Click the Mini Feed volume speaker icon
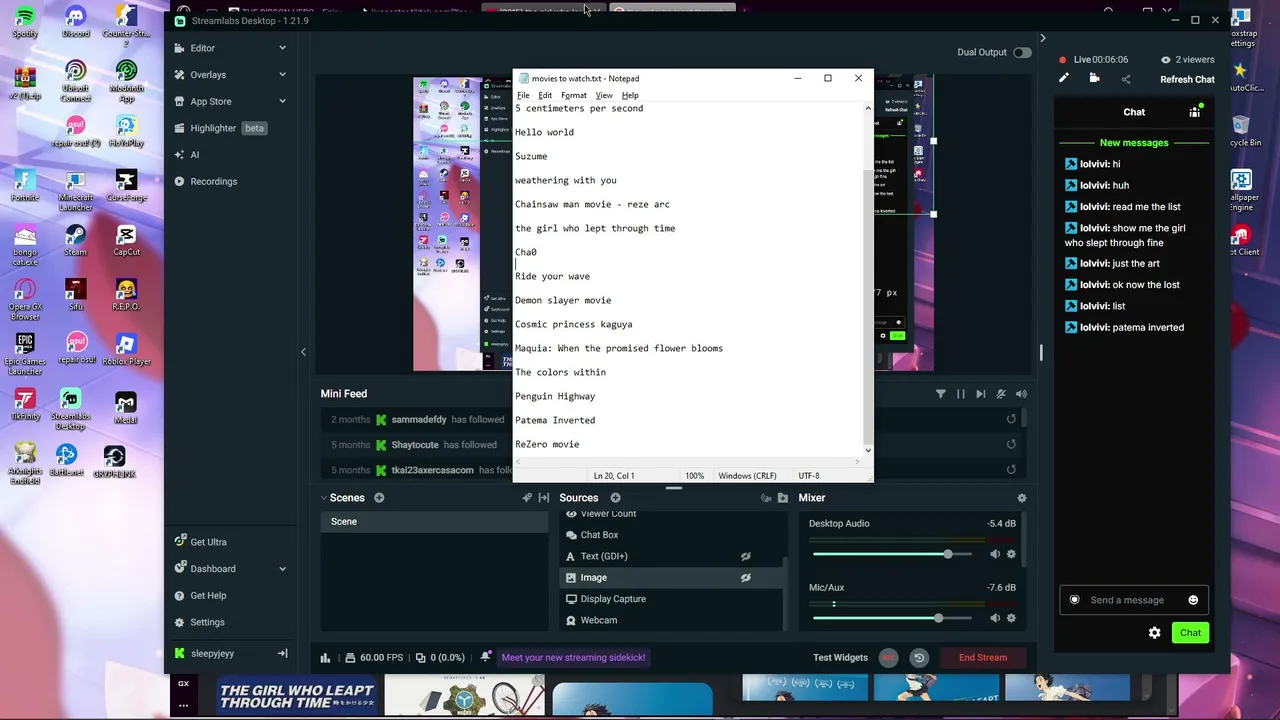Screen dimensions: 1280x720 point(1021,394)
